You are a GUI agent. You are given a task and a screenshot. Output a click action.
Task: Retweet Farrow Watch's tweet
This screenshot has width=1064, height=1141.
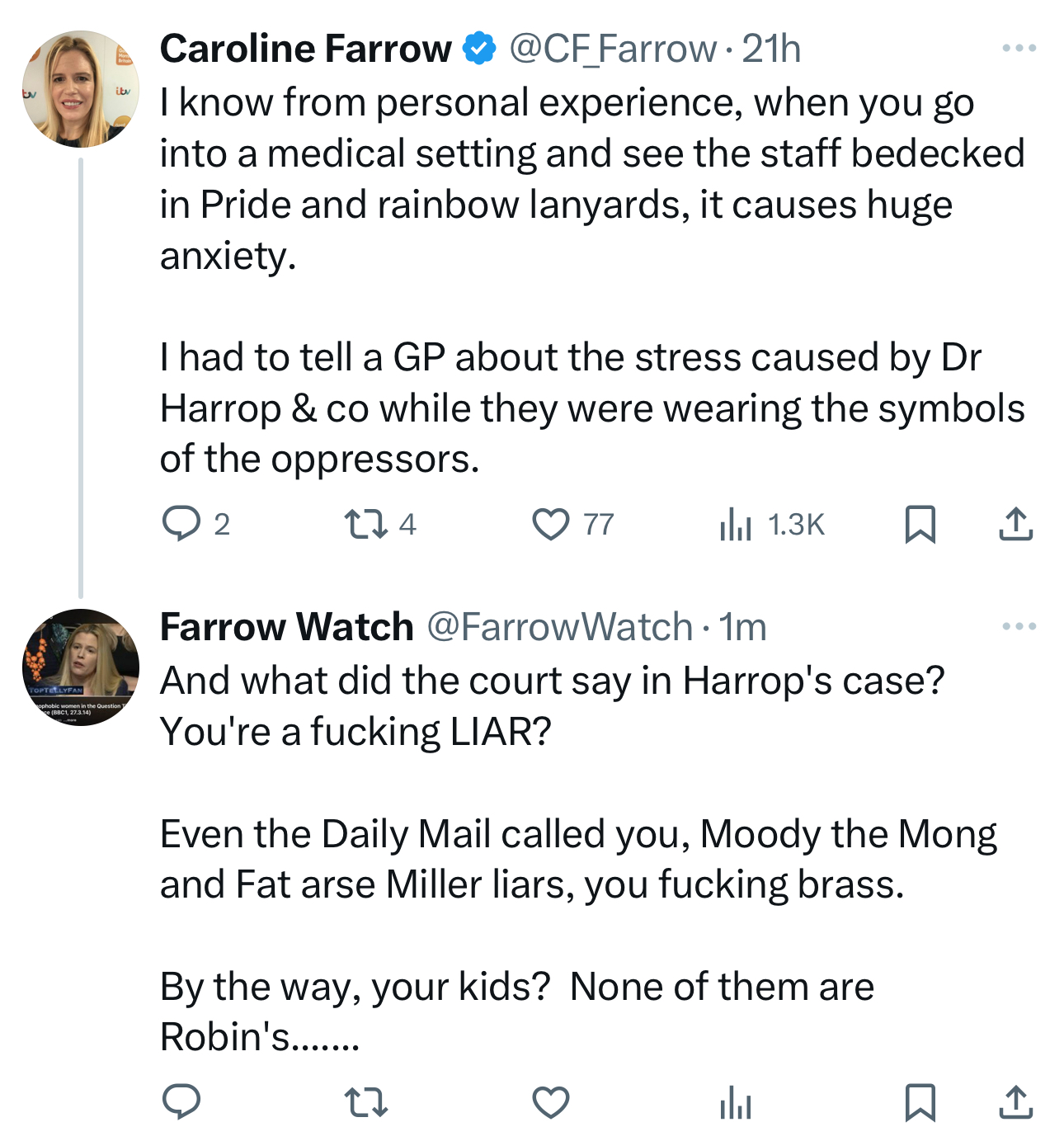(365, 1102)
